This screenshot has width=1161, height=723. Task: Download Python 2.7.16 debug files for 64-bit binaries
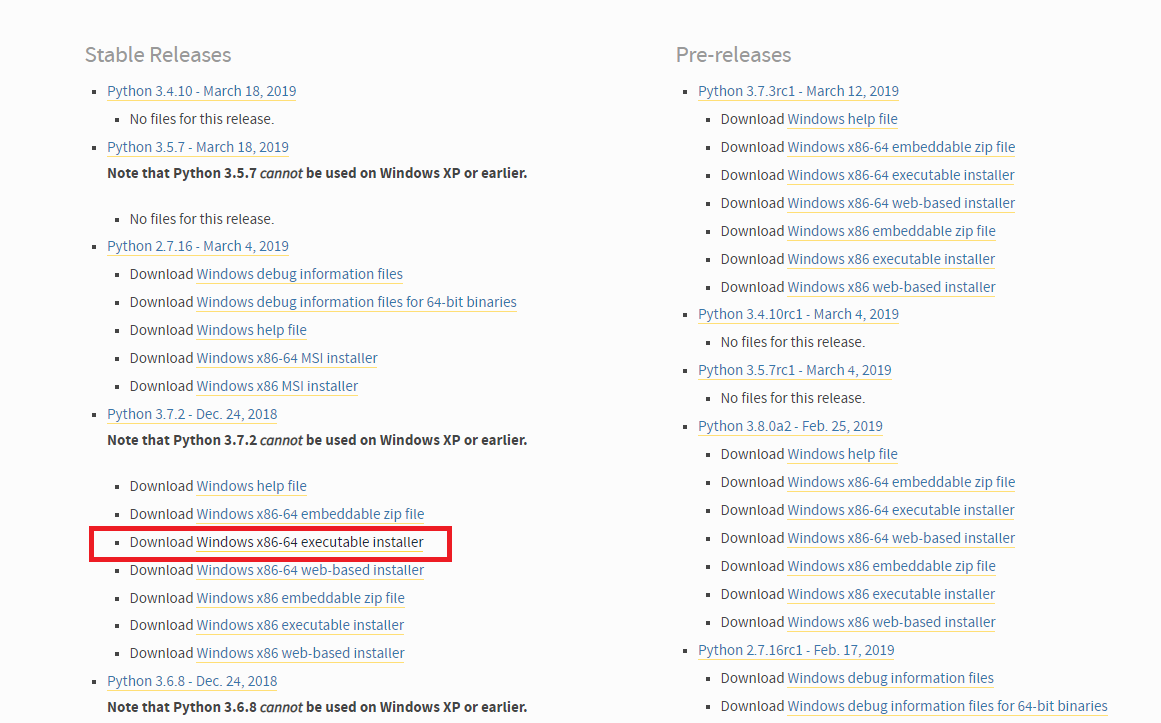click(356, 302)
